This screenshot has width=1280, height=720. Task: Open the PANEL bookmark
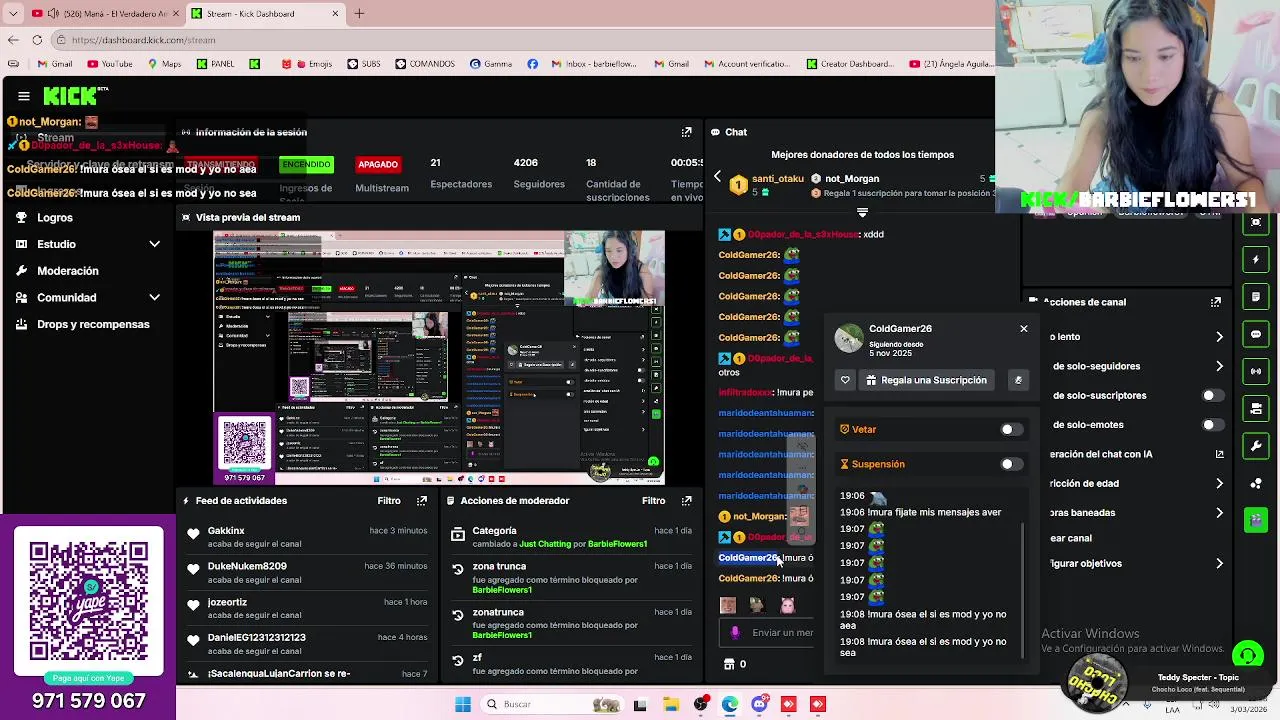click(x=215, y=64)
